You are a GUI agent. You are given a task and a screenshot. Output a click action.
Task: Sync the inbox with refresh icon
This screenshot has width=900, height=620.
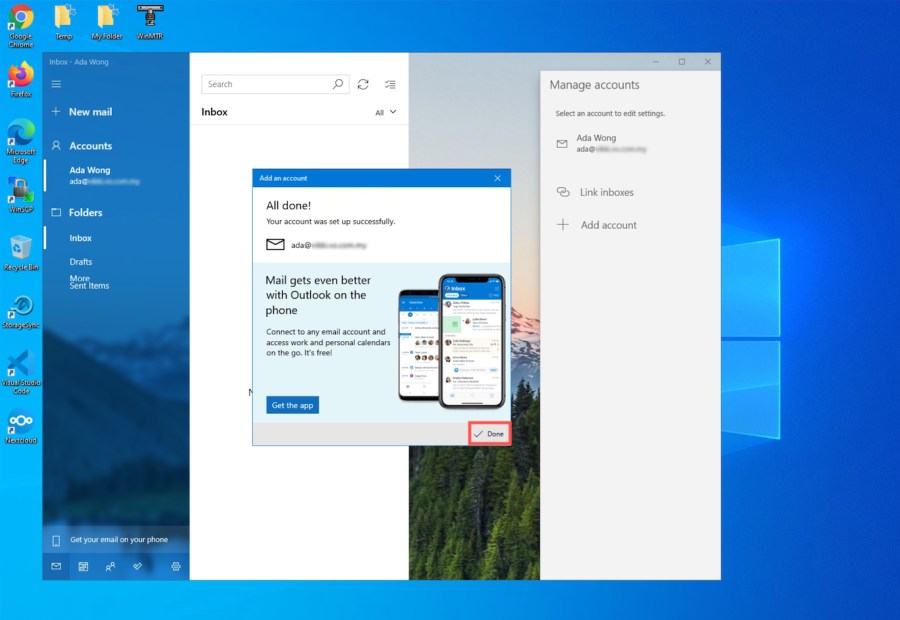[x=363, y=85]
